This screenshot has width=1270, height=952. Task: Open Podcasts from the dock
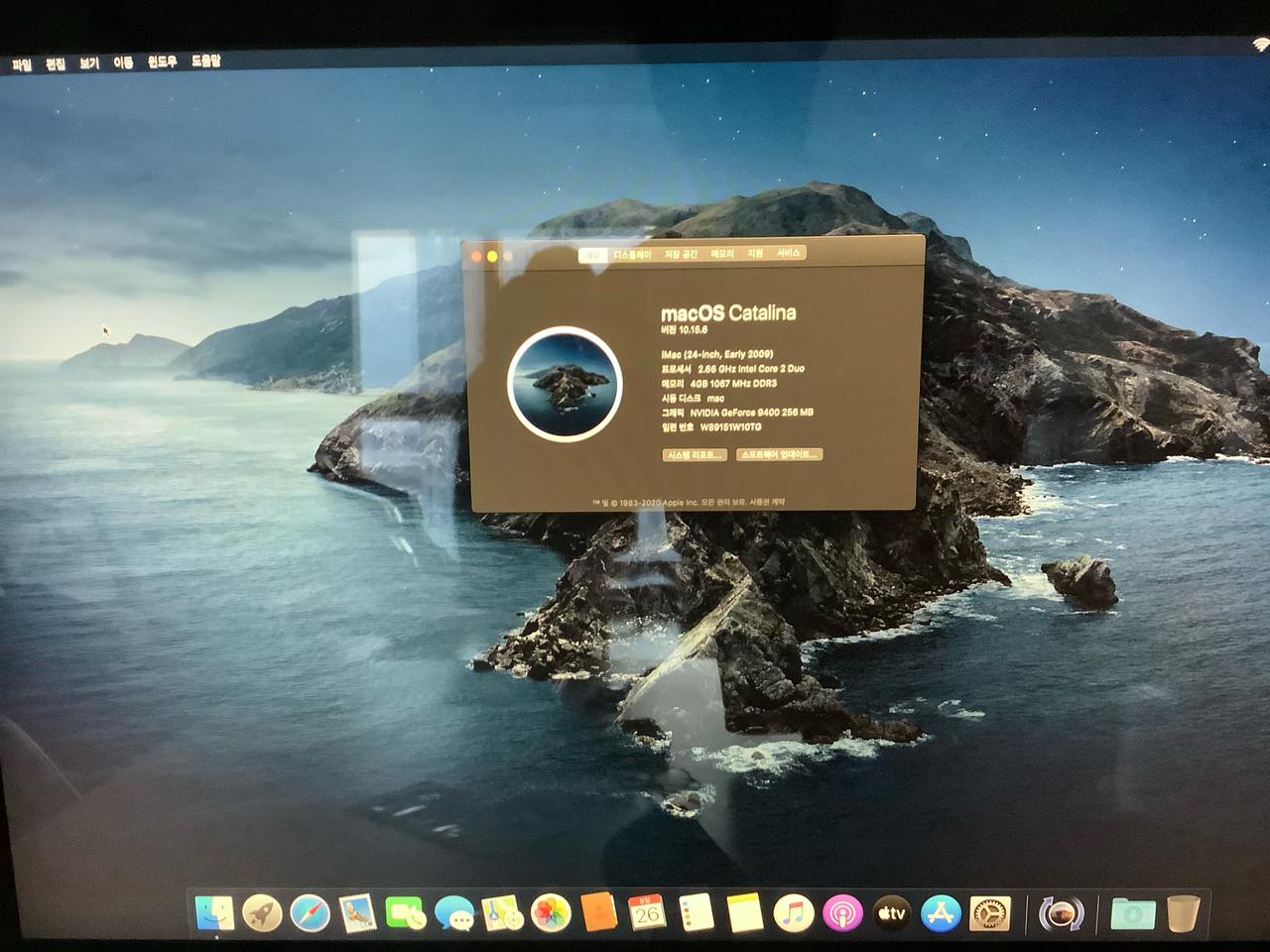tap(841, 912)
